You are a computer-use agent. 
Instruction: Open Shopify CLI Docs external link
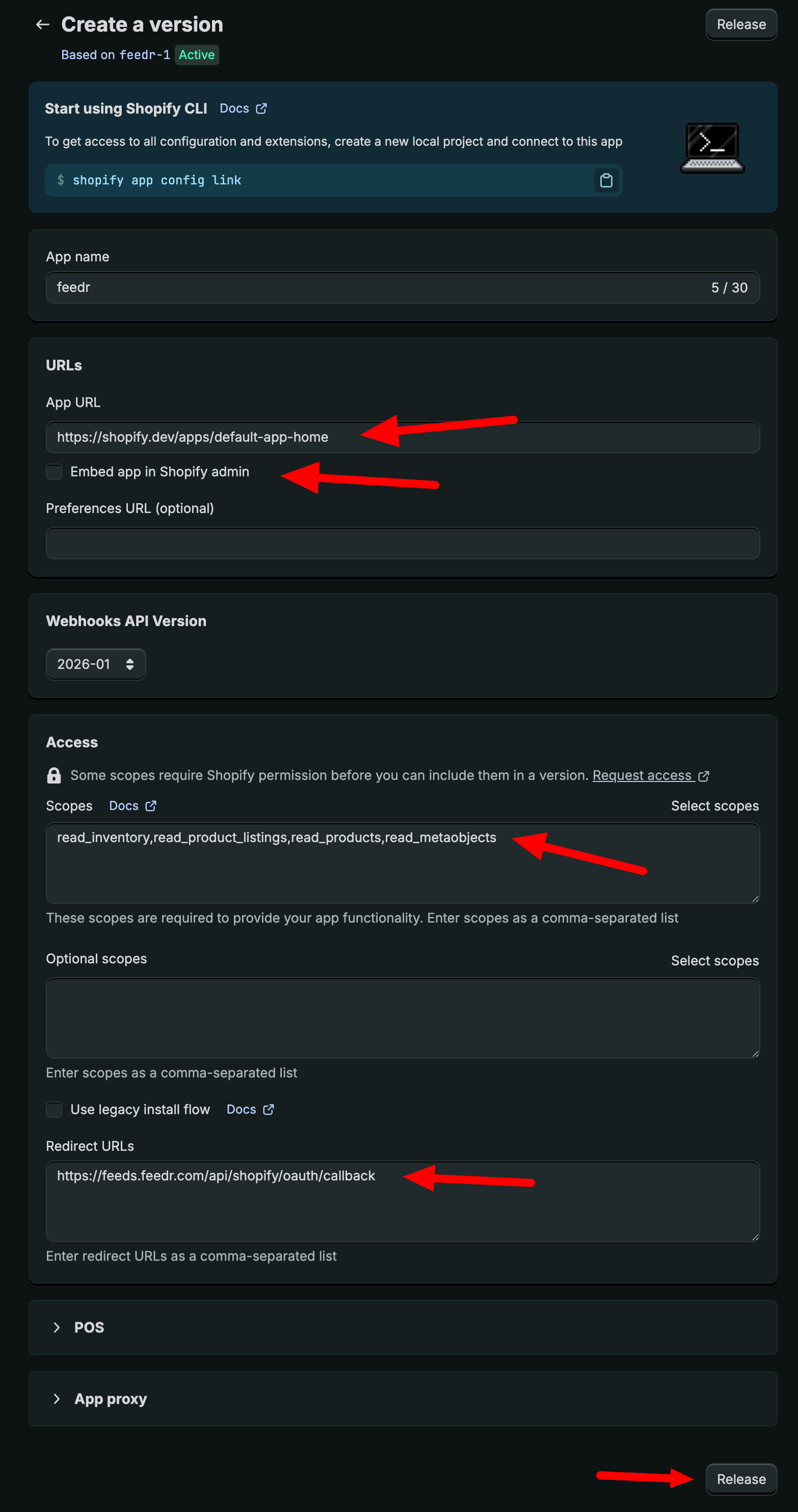pos(243,109)
